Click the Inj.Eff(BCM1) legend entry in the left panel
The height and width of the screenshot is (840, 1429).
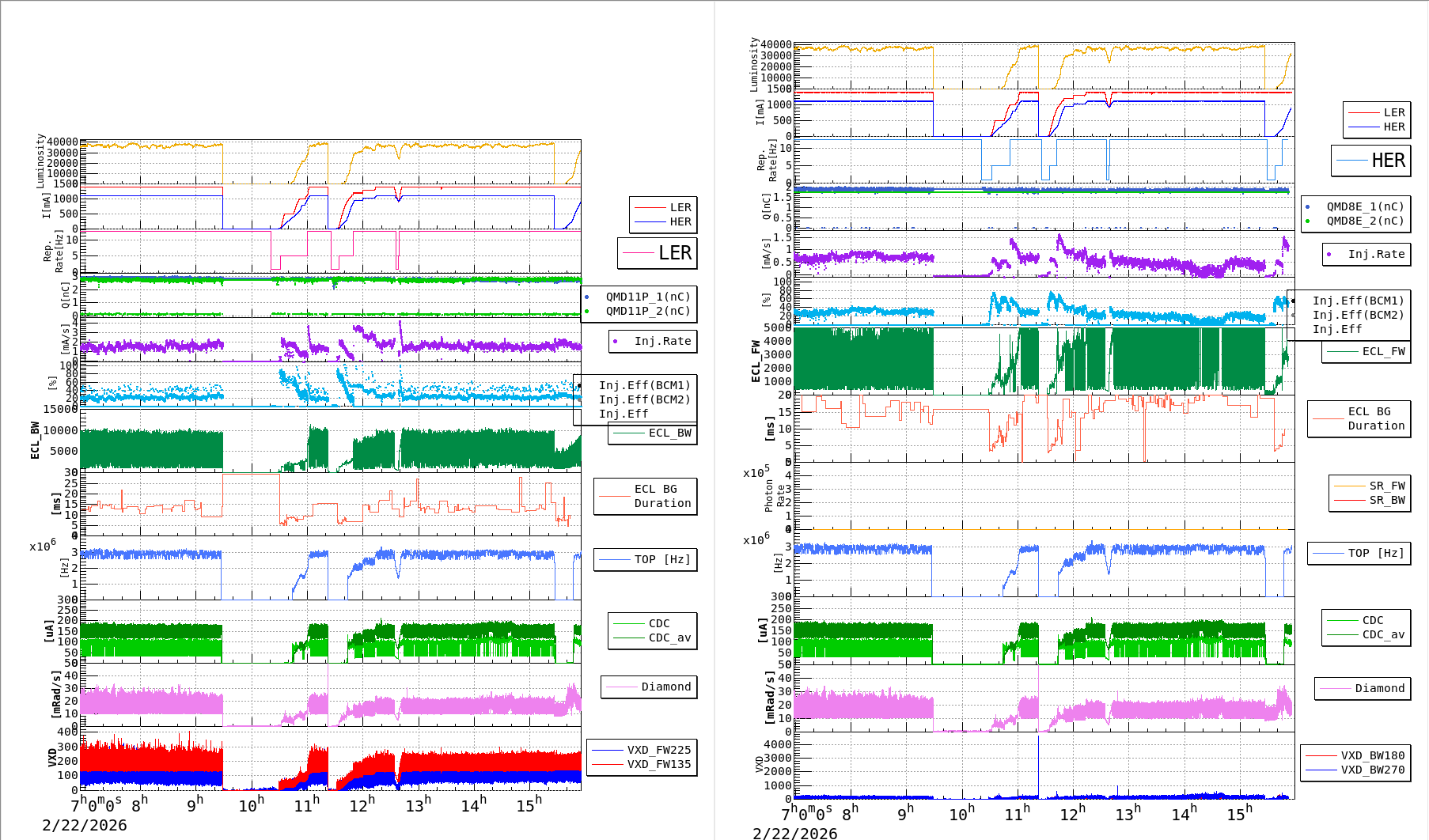tap(644, 385)
